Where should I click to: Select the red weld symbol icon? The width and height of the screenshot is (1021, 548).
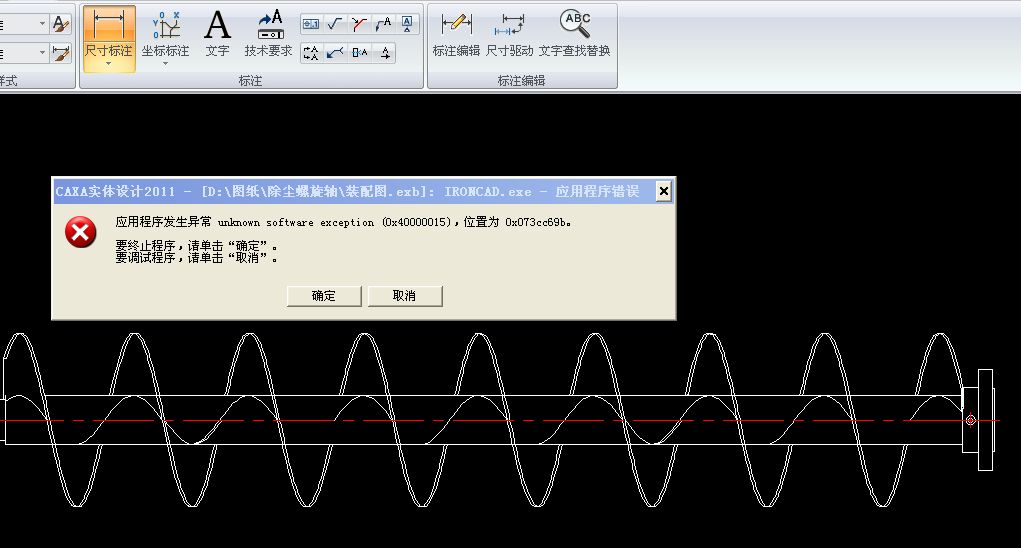(359, 23)
